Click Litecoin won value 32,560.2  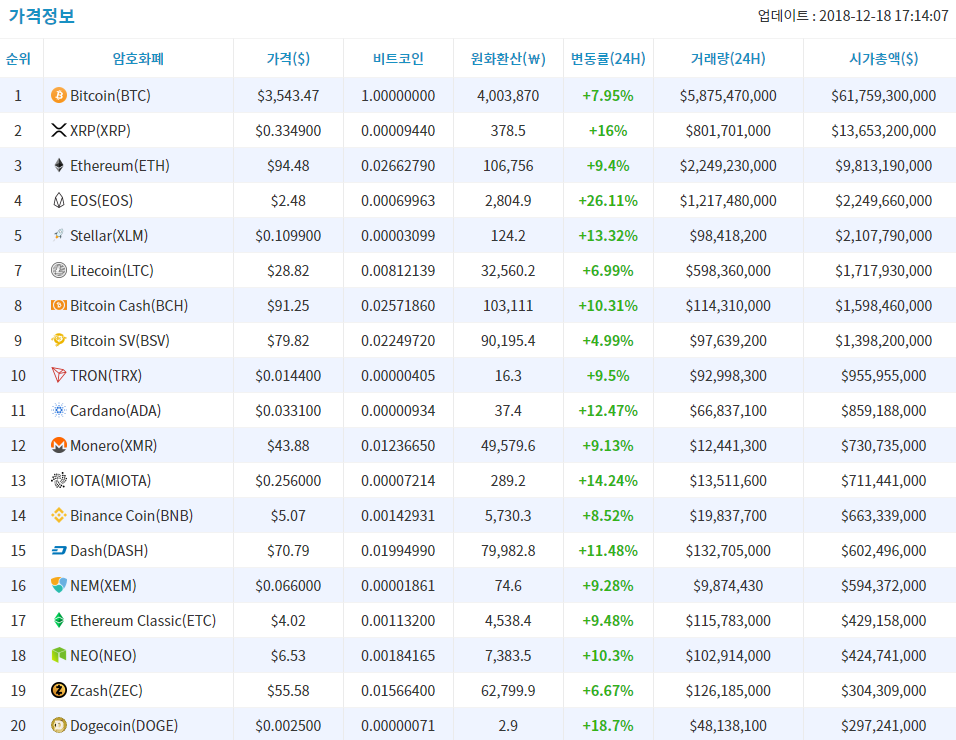[508, 271]
